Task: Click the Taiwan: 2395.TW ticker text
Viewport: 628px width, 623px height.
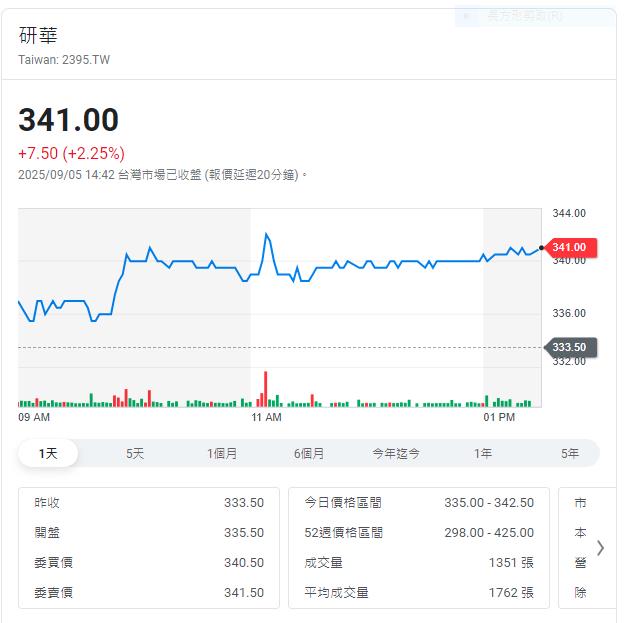Action: coord(64,60)
